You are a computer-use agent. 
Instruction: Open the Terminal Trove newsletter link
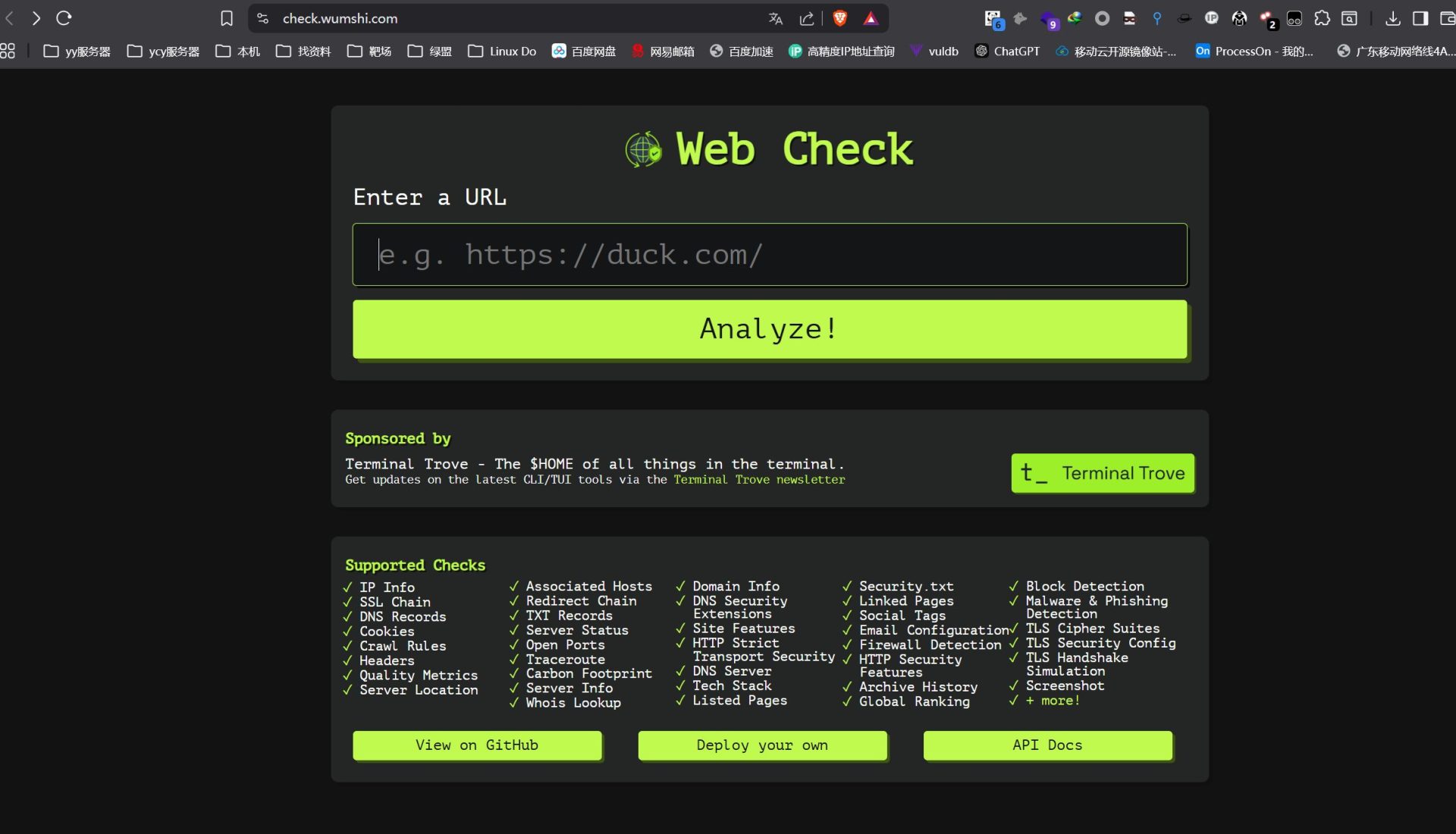[x=758, y=479]
